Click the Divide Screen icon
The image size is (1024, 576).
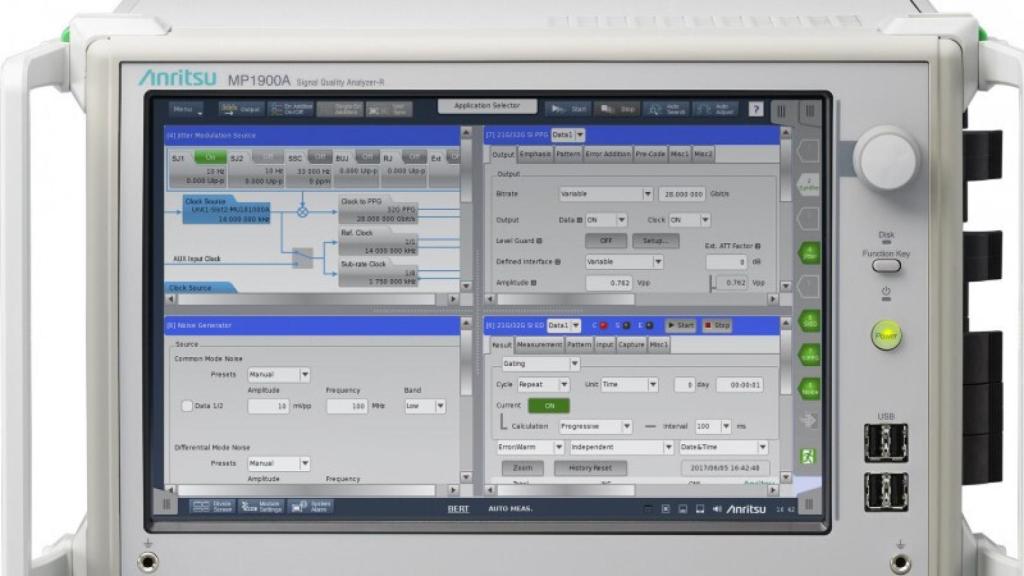click(x=212, y=507)
